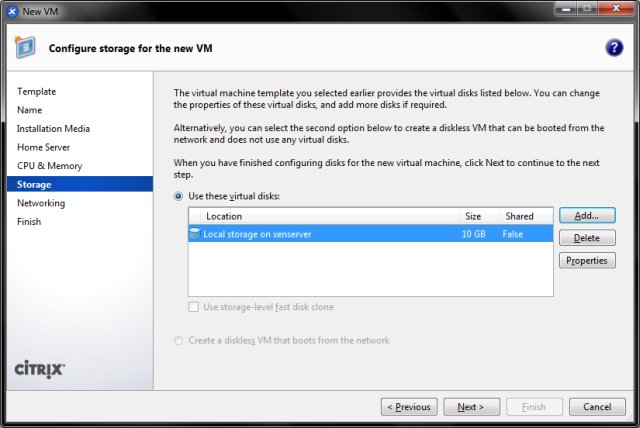Toggle 'Use storage-level fast disk clone' checkbox
The width and height of the screenshot is (640, 428).
[x=193, y=307]
